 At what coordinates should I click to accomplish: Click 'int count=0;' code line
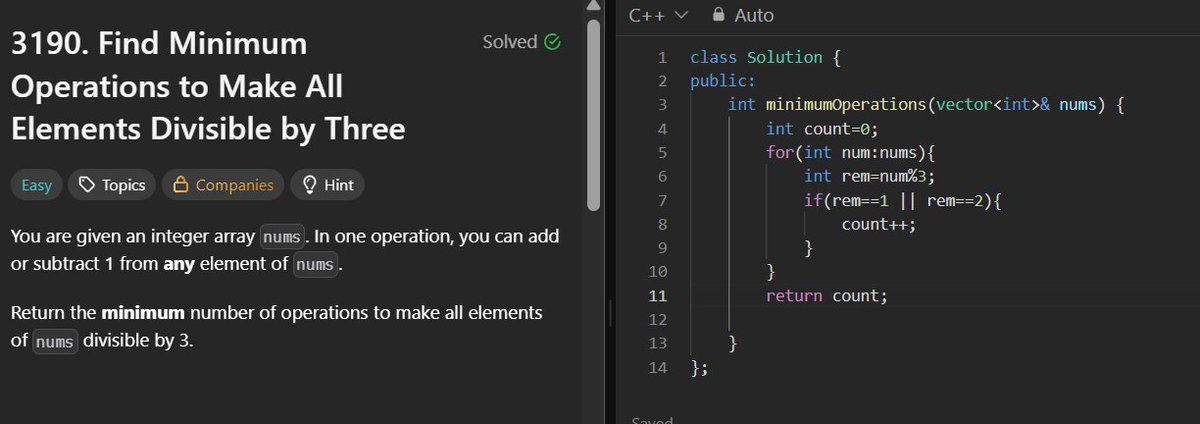point(820,129)
